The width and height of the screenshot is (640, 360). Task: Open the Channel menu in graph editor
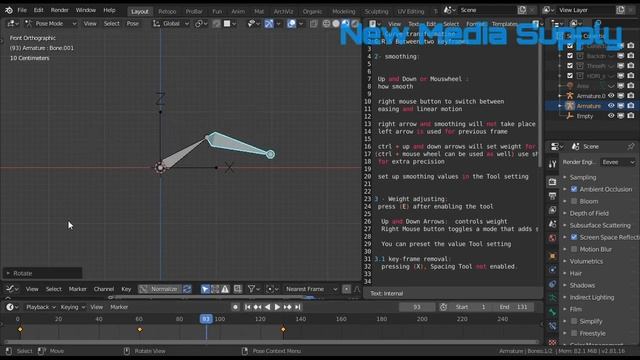coord(104,289)
